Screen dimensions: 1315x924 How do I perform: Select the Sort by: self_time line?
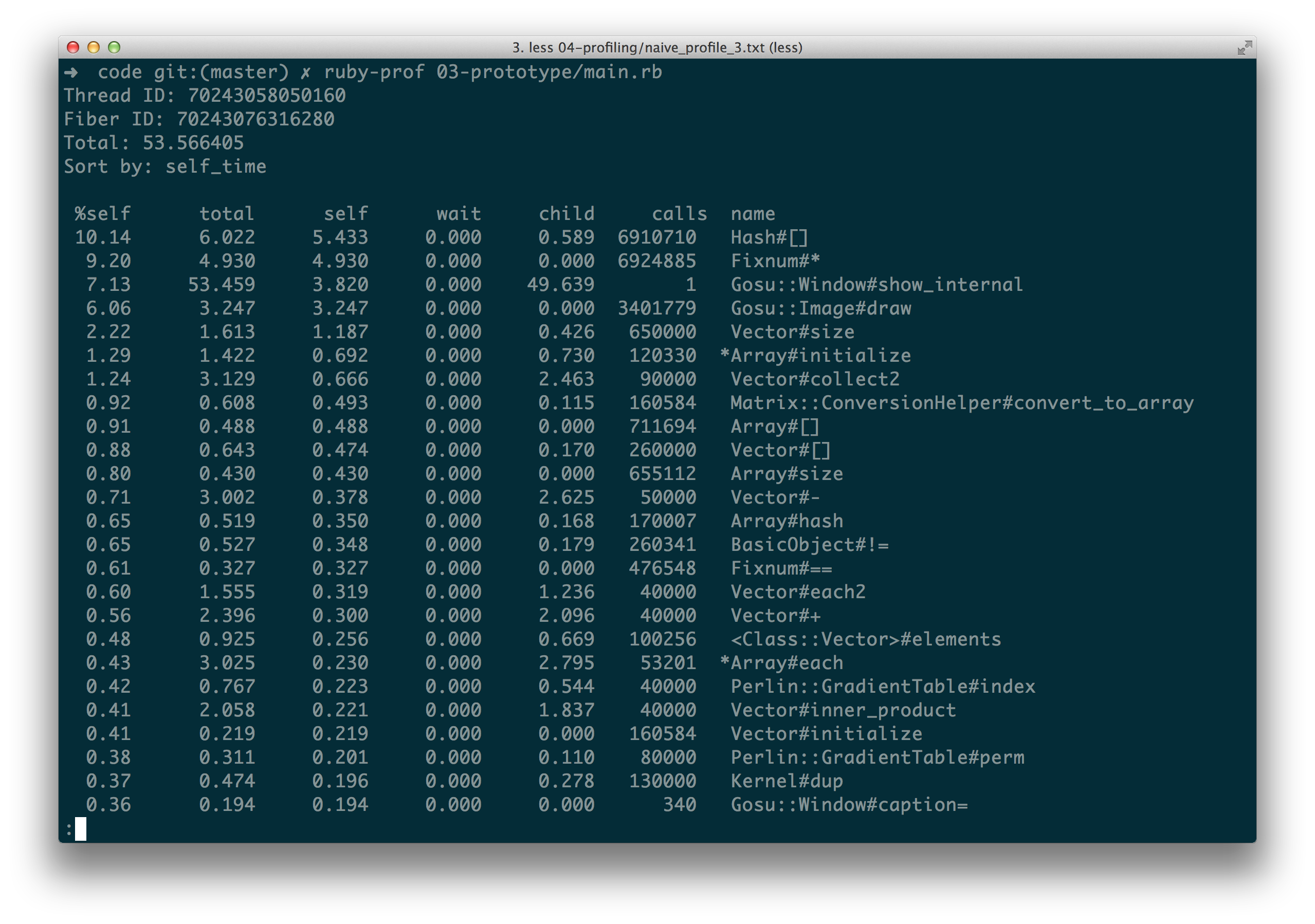tap(166, 167)
